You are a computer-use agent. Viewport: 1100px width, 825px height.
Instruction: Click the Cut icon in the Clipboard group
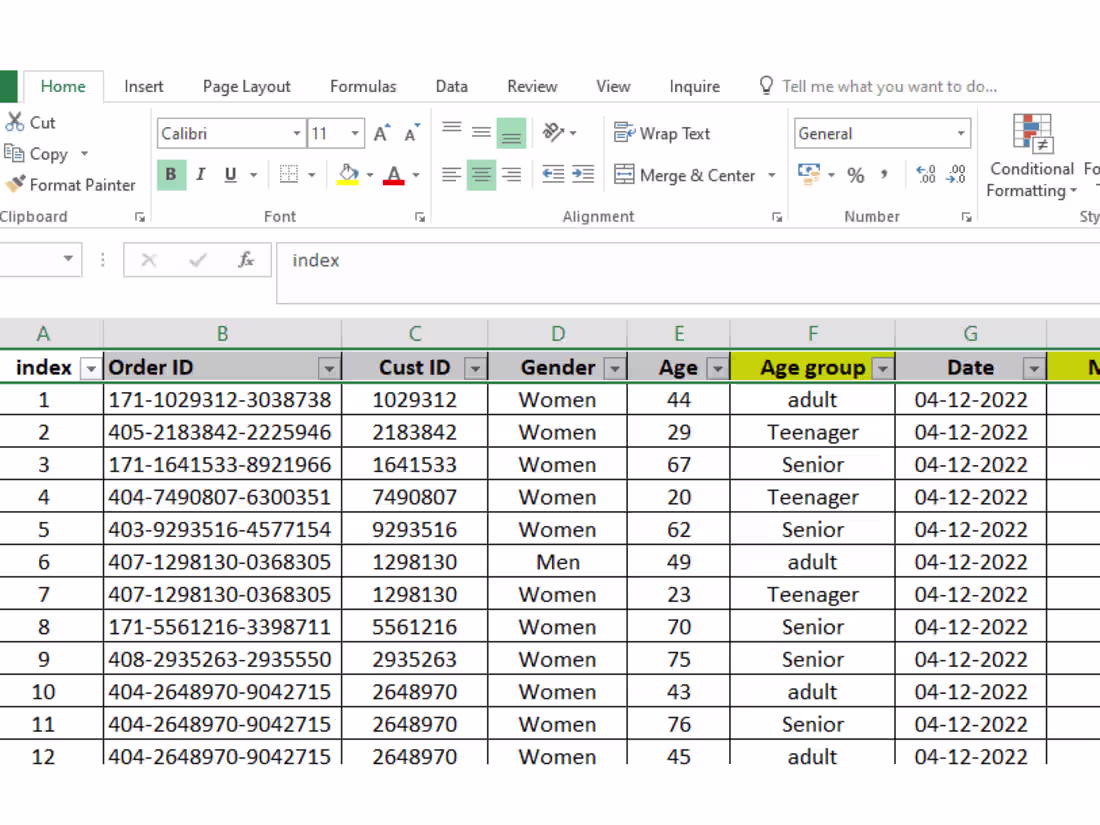[x=16, y=121]
